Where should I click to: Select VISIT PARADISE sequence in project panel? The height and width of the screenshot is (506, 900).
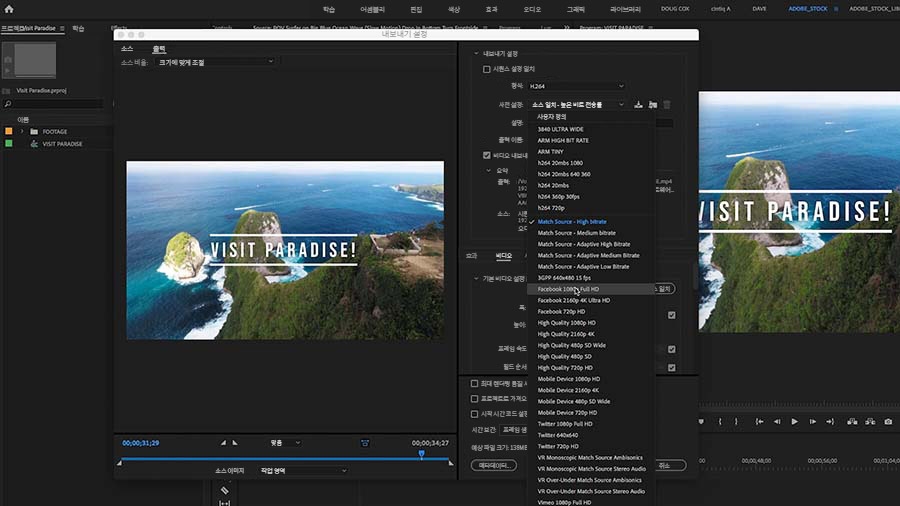point(62,144)
